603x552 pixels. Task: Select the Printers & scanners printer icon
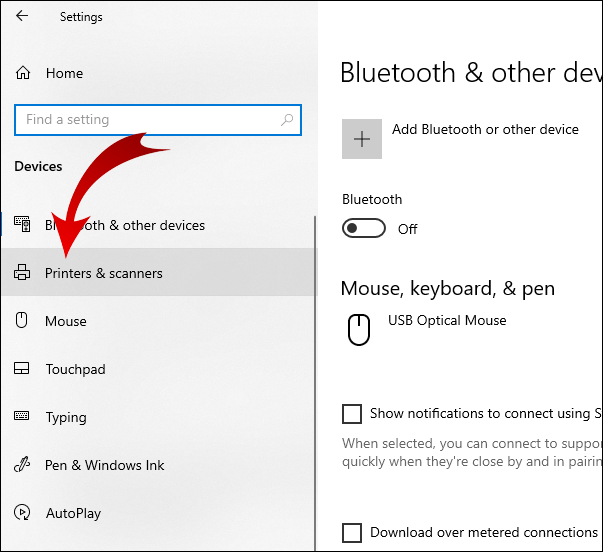[x=22, y=272]
